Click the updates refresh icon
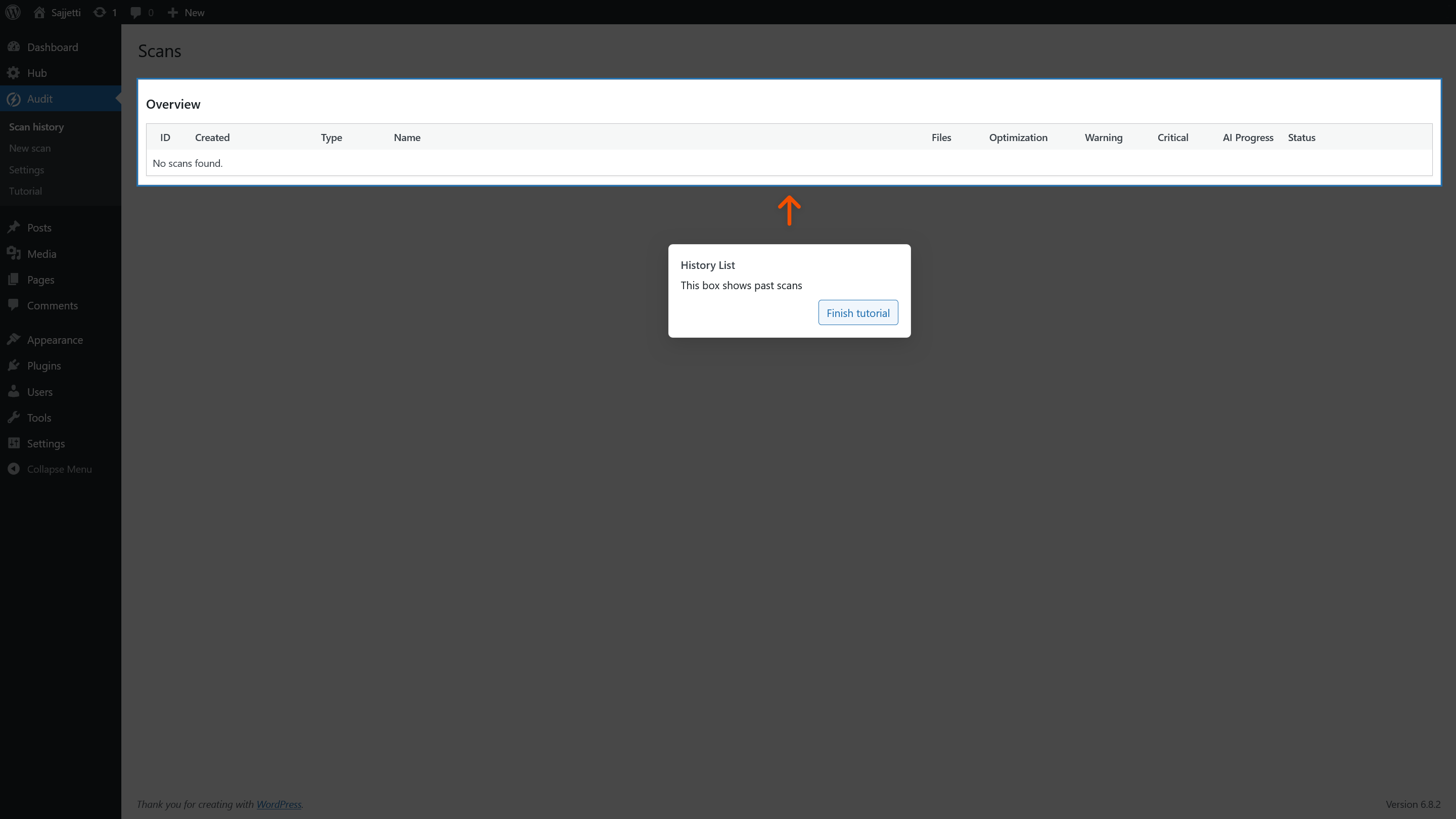1456x819 pixels. [100, 13]
